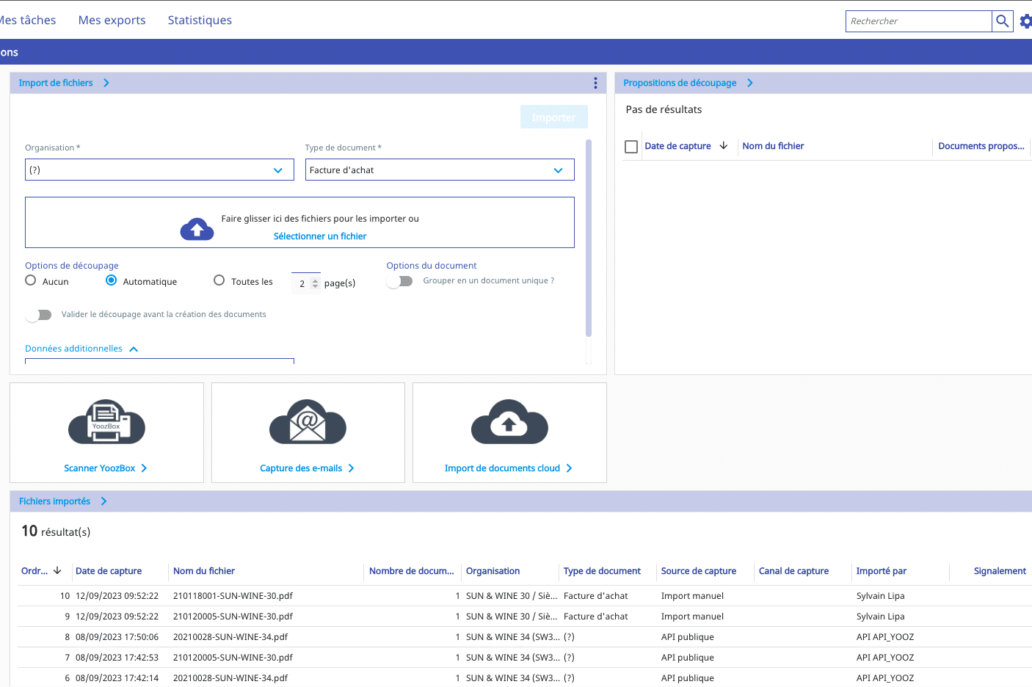Sort by Nom du fichier in proposals table
The width and height of the screenshot is (1032, 687).
(x=773, y=146)
